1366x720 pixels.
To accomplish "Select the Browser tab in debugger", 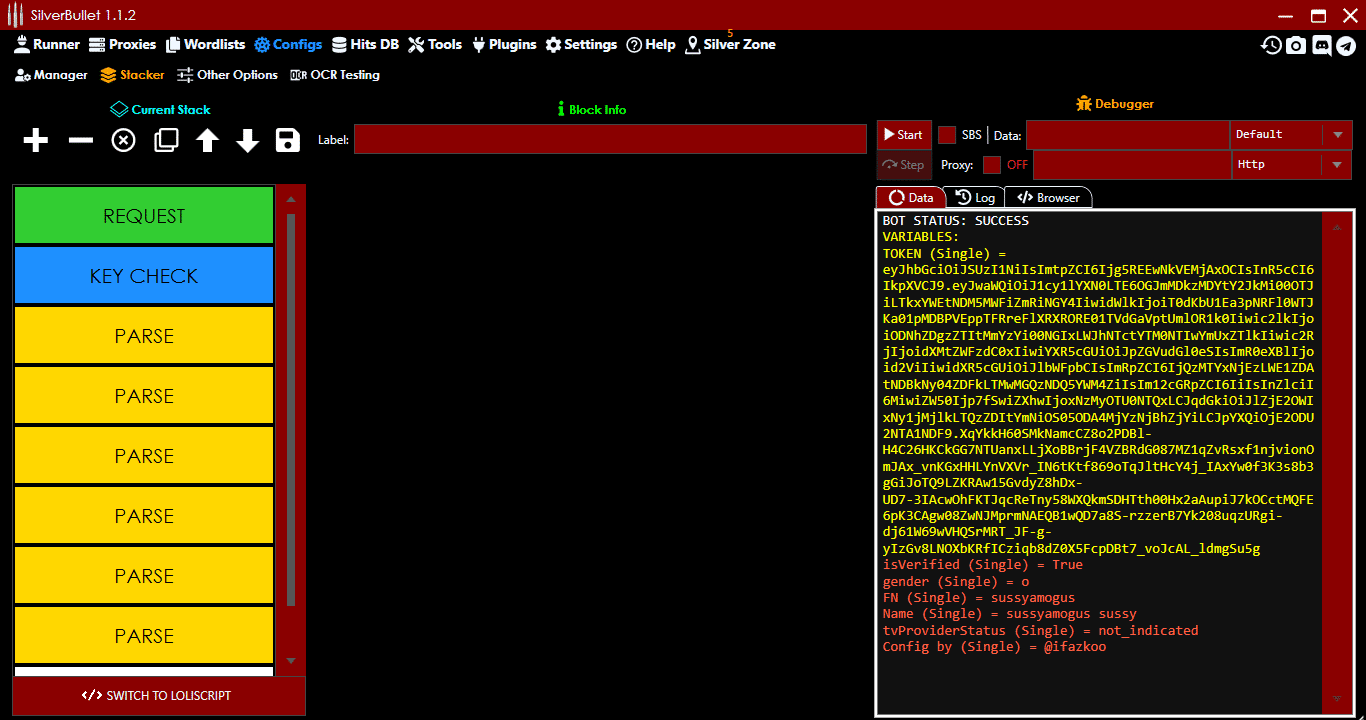I will [x=1048, y=197].
